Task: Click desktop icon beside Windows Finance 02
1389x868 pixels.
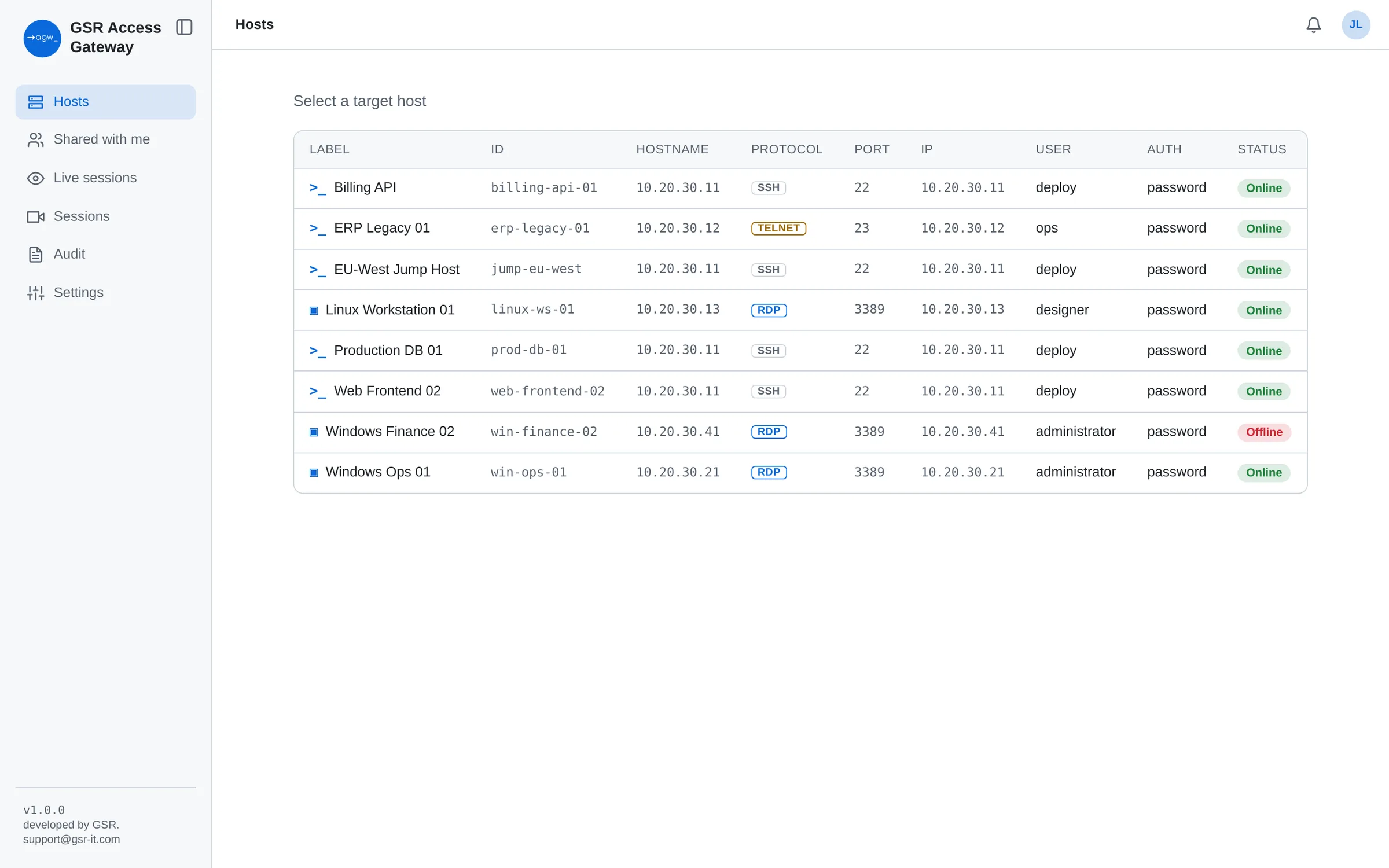Action: pos(314,432)
